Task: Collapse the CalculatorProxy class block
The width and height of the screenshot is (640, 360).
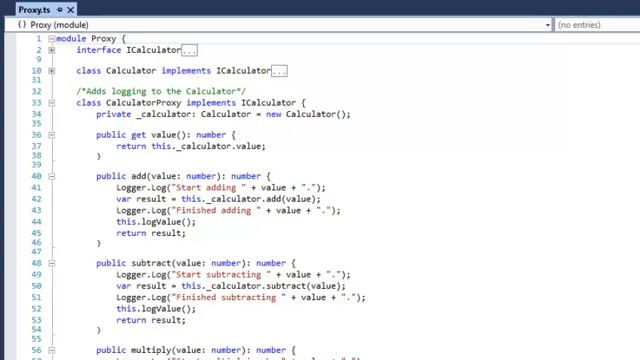Action: (x=51, y=103)
